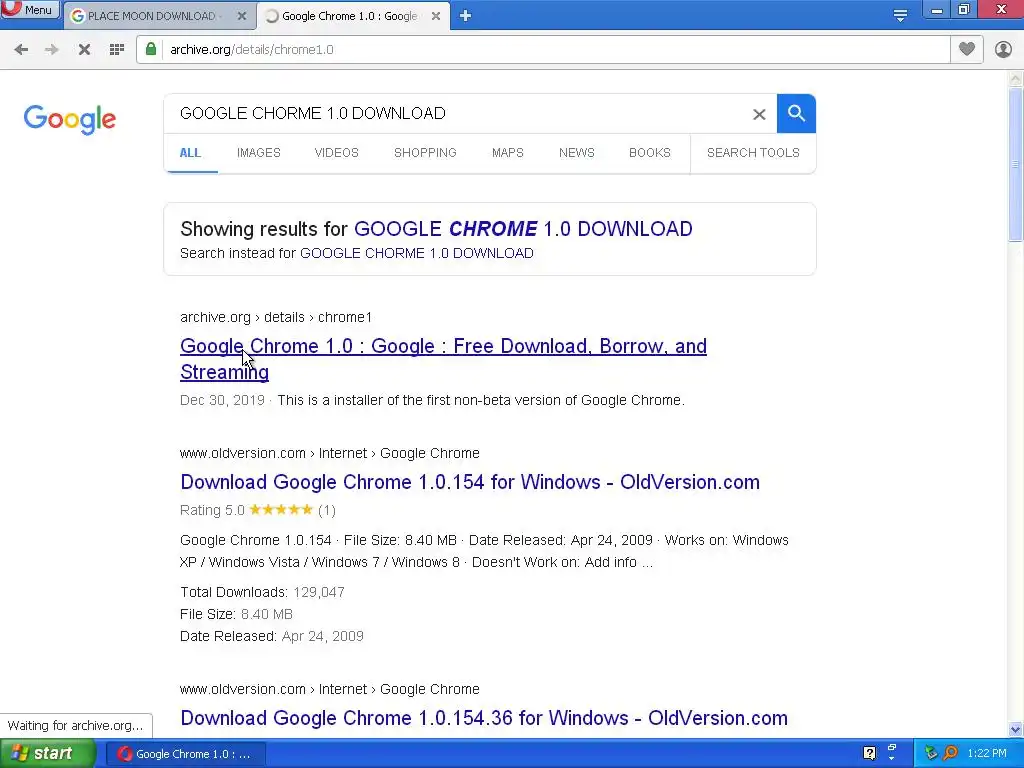Open Google Chrome 1.0 archive.org result
This screenshot has height=768, width=1024.
pyautogui.click(x=443, y=359)
